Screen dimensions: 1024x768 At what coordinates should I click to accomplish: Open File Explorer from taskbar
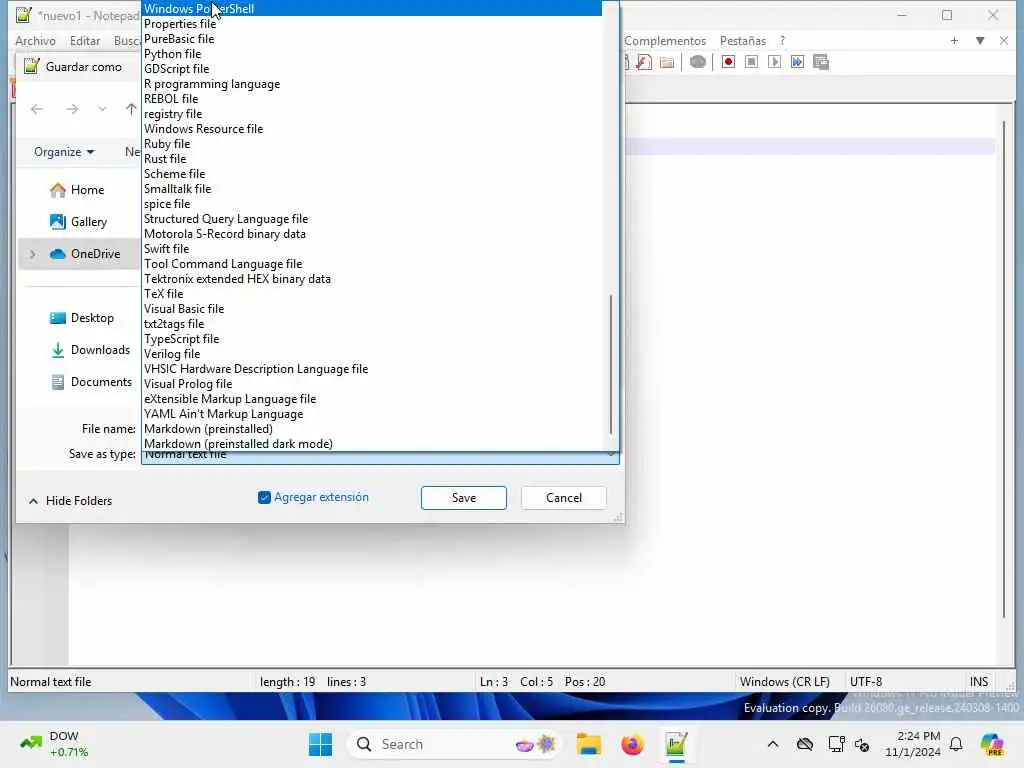click(588, 744)
